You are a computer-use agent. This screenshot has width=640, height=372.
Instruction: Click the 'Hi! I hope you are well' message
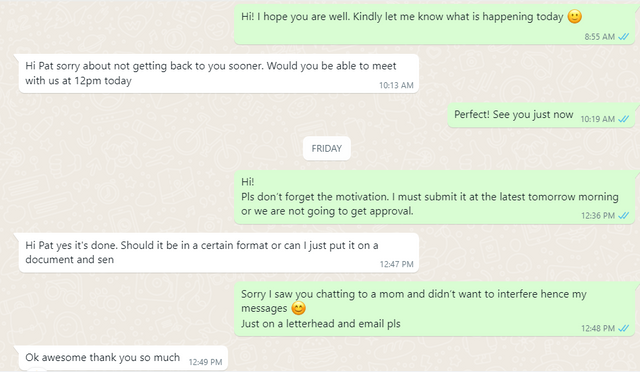[x=434, y=22]
